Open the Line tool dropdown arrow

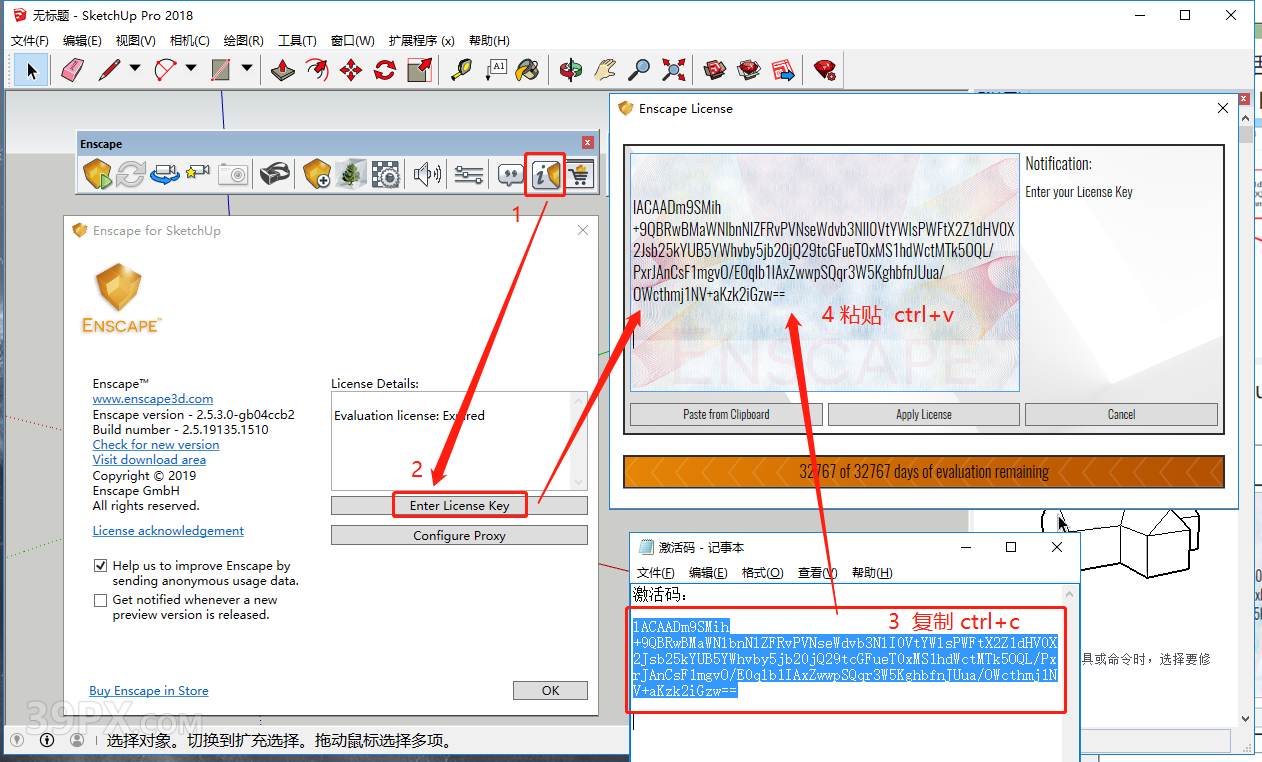coord(135,69)
